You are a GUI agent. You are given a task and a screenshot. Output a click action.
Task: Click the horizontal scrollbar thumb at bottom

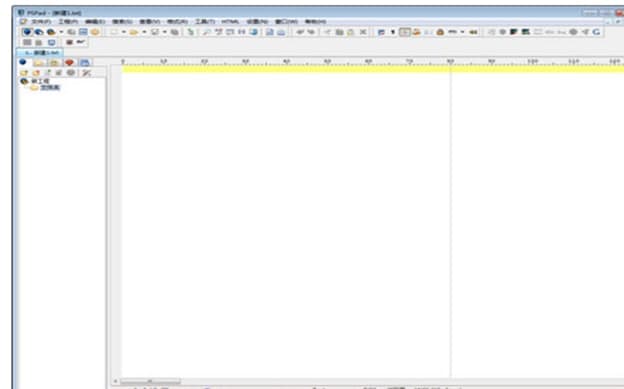click(150, 381)
